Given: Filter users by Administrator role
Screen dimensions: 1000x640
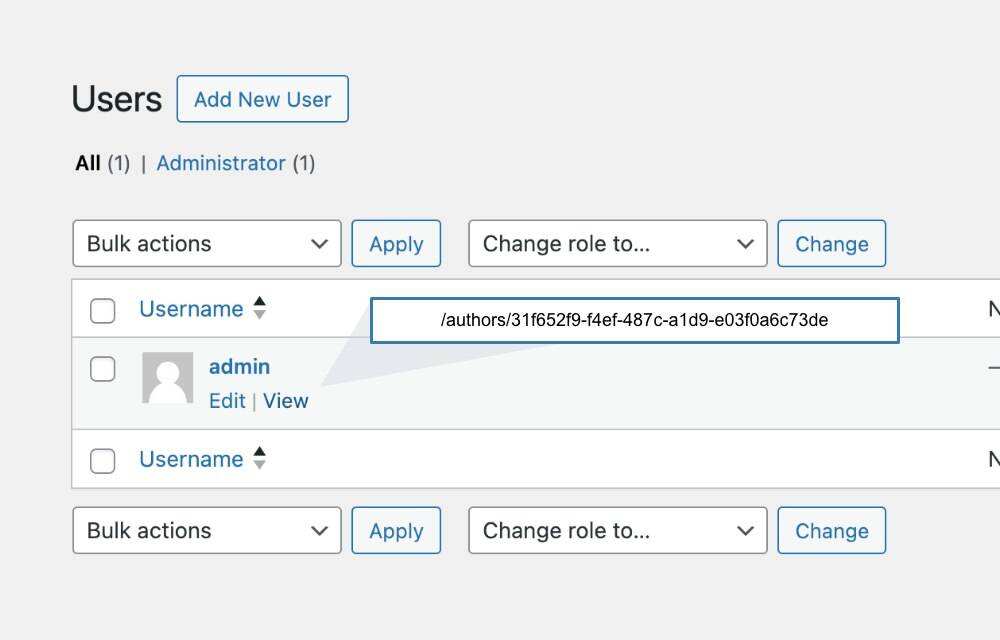Looking at the screenshot, I should [x=221, y=163].
